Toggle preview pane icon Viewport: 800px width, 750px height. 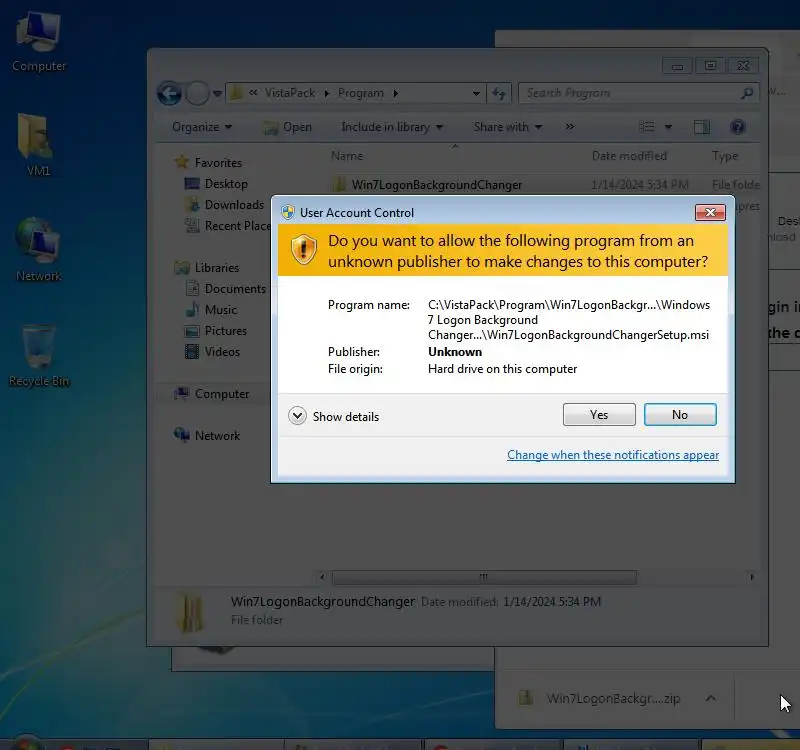[702, 127]
